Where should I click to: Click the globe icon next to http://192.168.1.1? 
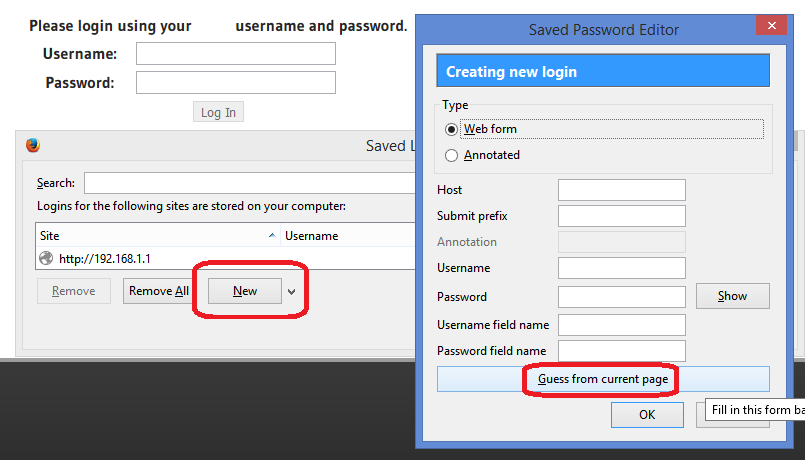coord(46,258)
